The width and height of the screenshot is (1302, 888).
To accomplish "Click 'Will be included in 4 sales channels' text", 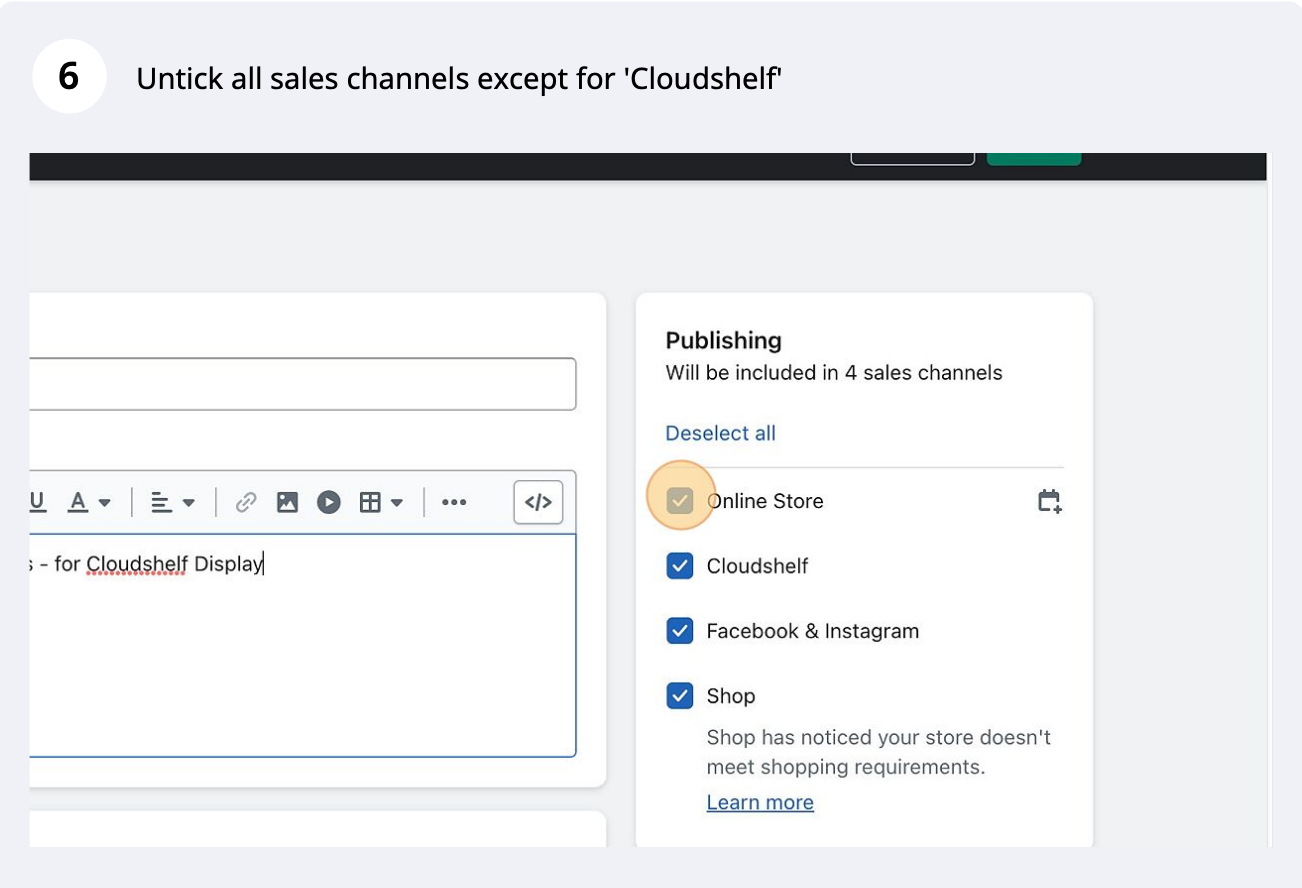I will pyautogui.click(x=834, y=373).
